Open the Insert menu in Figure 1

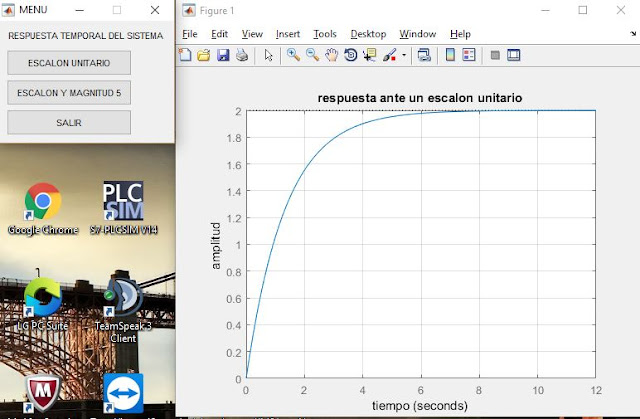288,34
